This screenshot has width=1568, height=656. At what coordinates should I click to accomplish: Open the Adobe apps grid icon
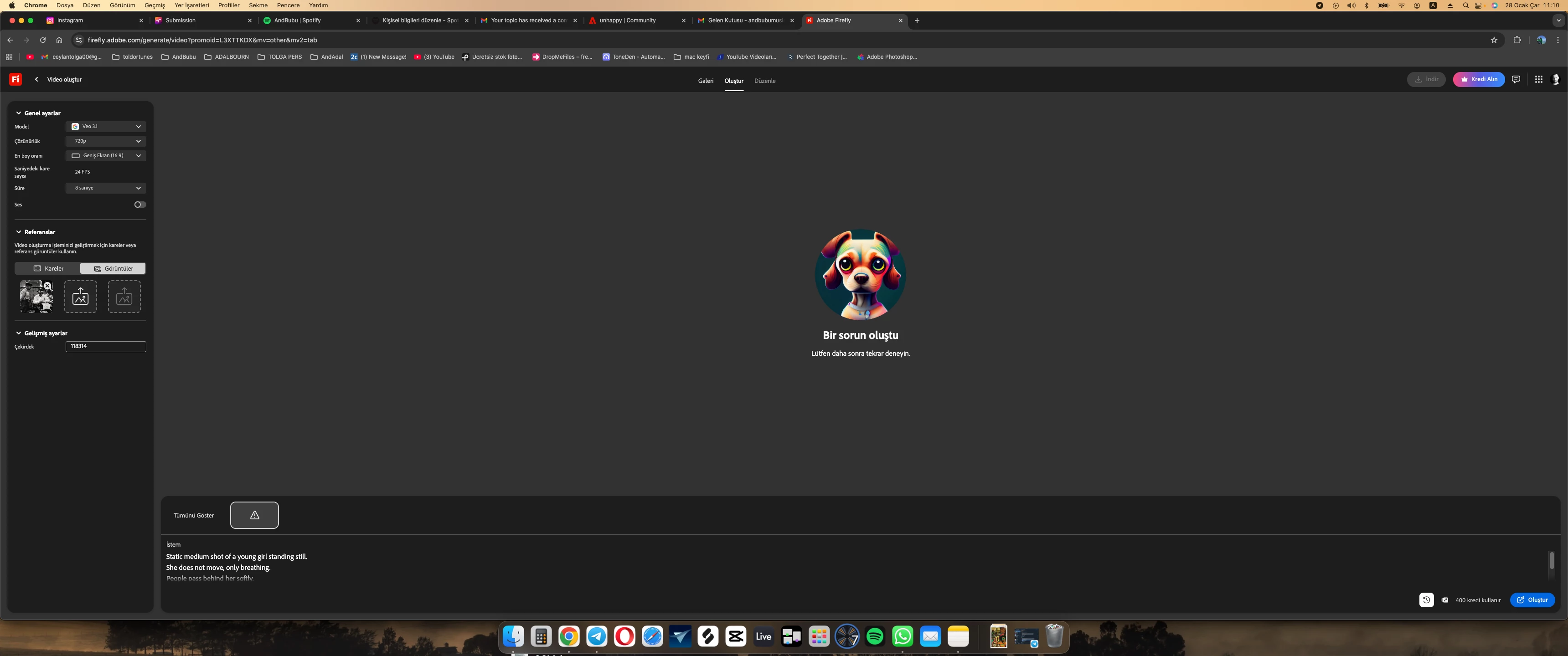point(1538,79)
